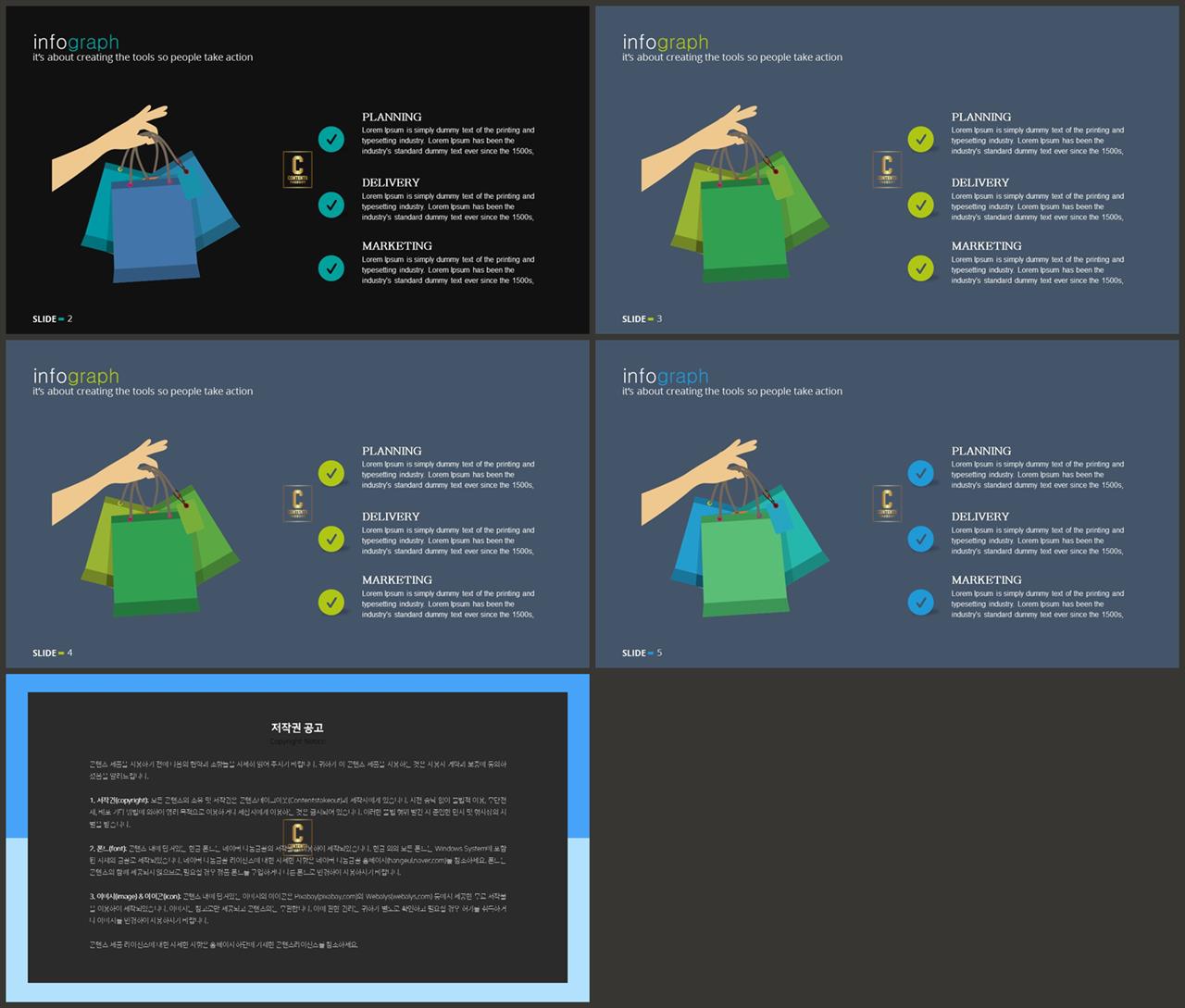Screen dimensions: 1185x1008
Task: Click green check icon beside PLANNING on slide 4
Action: tap(331, 473)
